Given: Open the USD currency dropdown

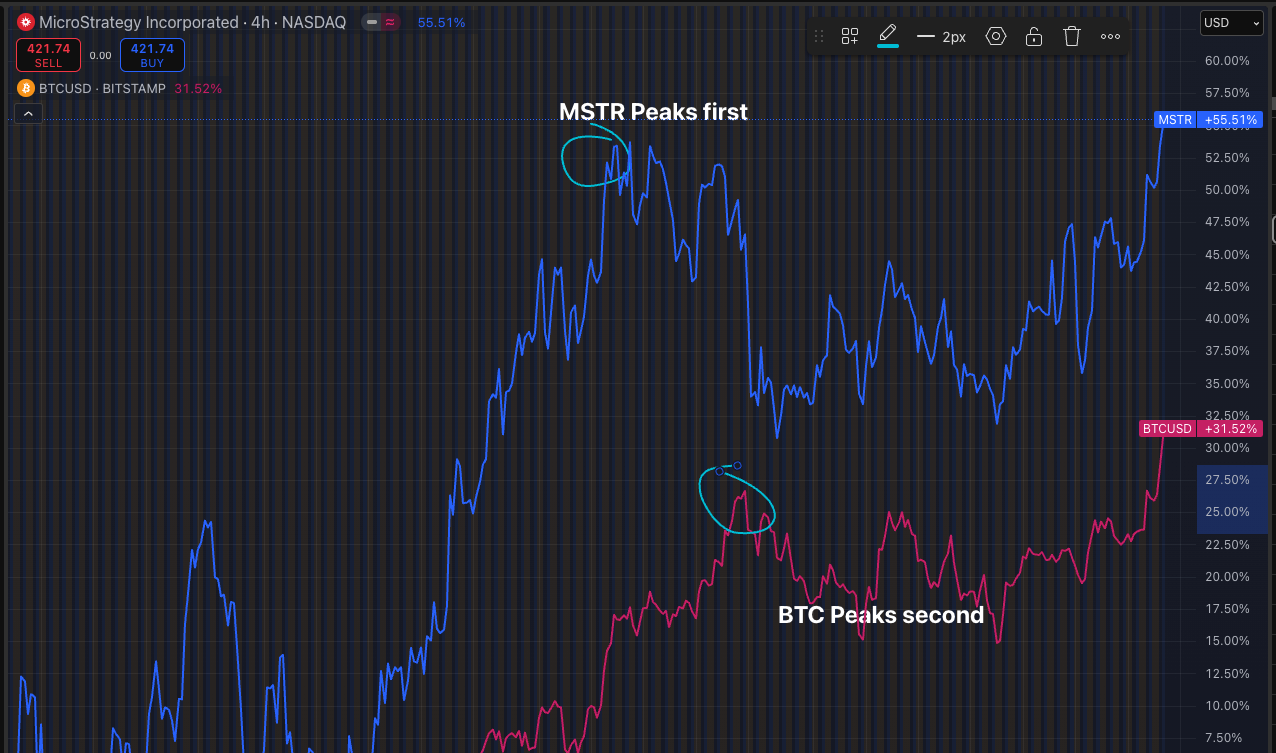Looking at the screenshot, I should (x=1231, y=22).
